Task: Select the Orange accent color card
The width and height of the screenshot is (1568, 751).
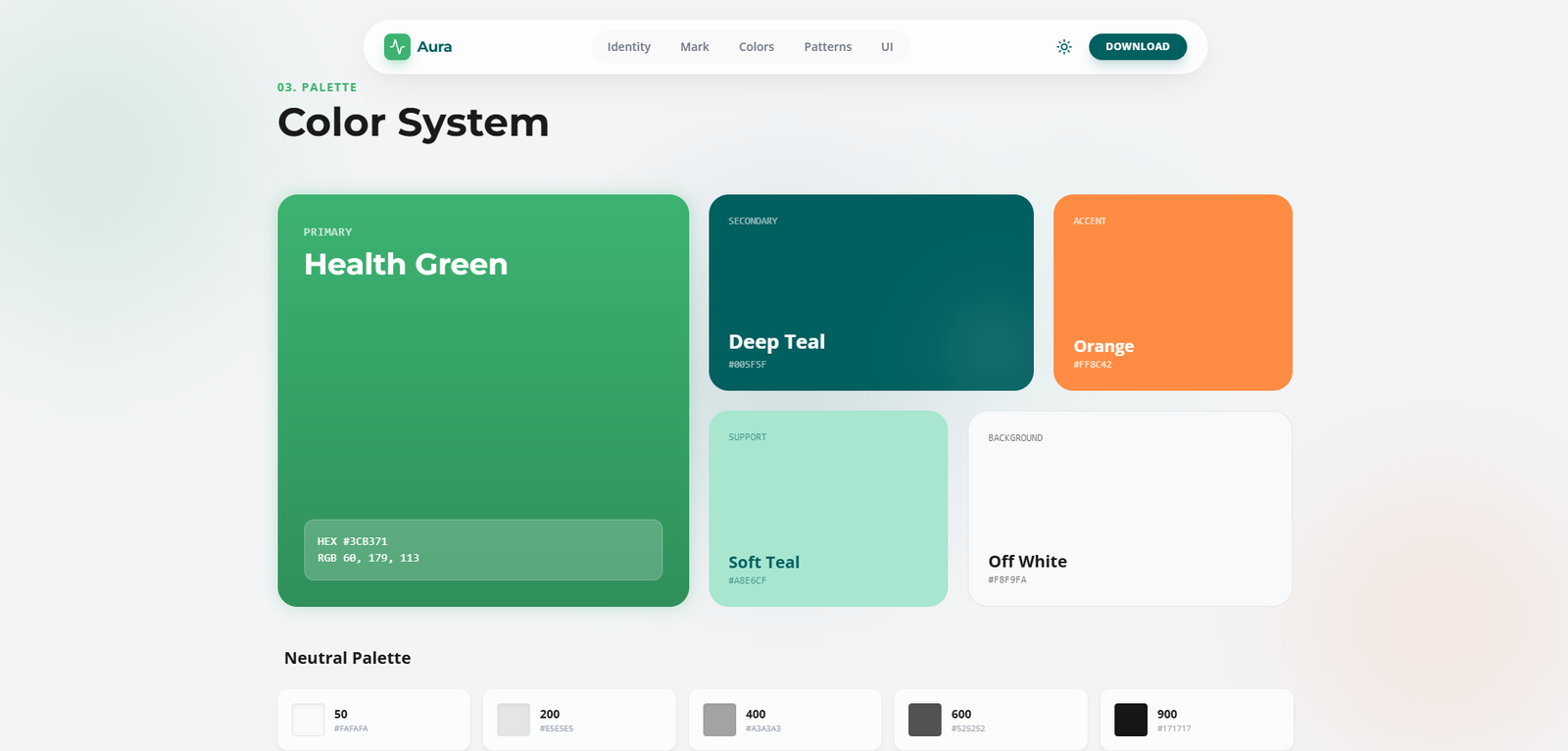Action: tap(1173, 292)
